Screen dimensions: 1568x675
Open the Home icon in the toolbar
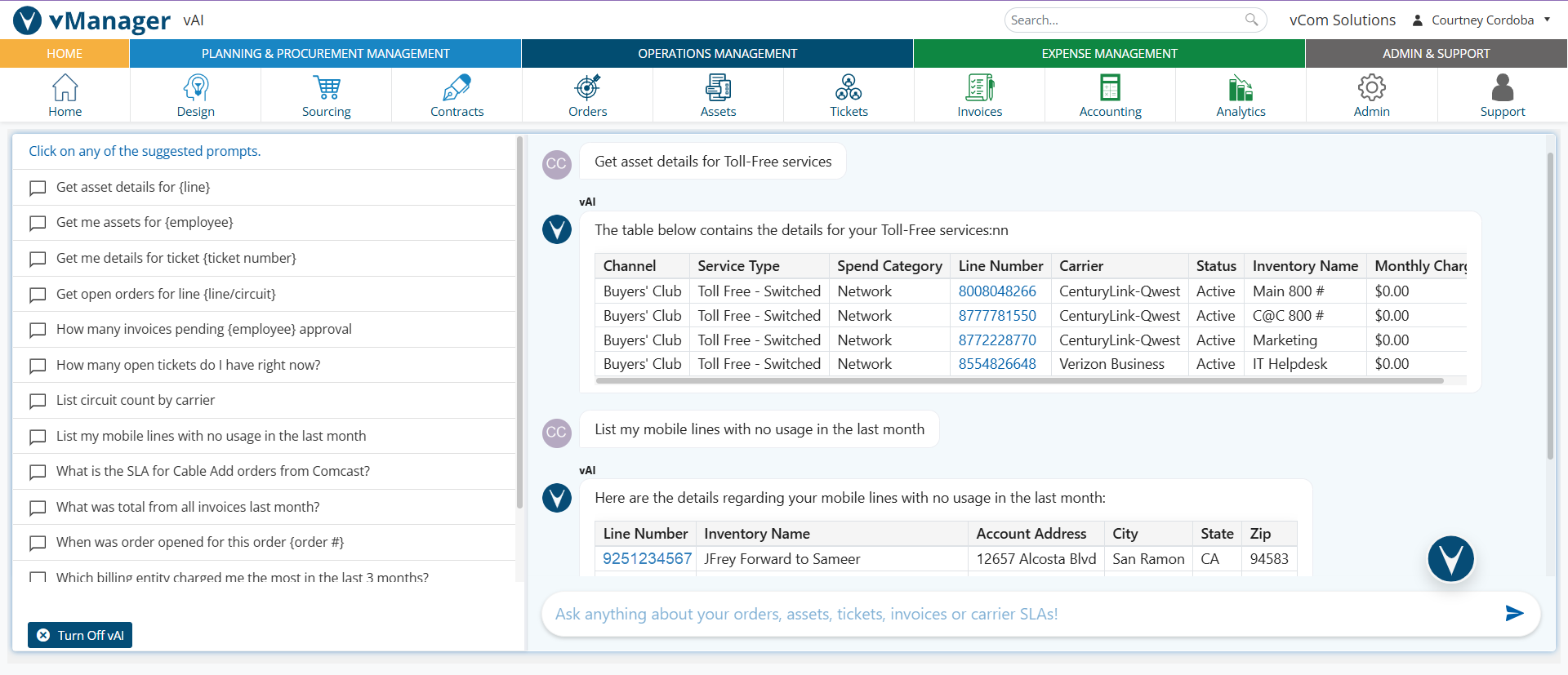pos(65,87)
